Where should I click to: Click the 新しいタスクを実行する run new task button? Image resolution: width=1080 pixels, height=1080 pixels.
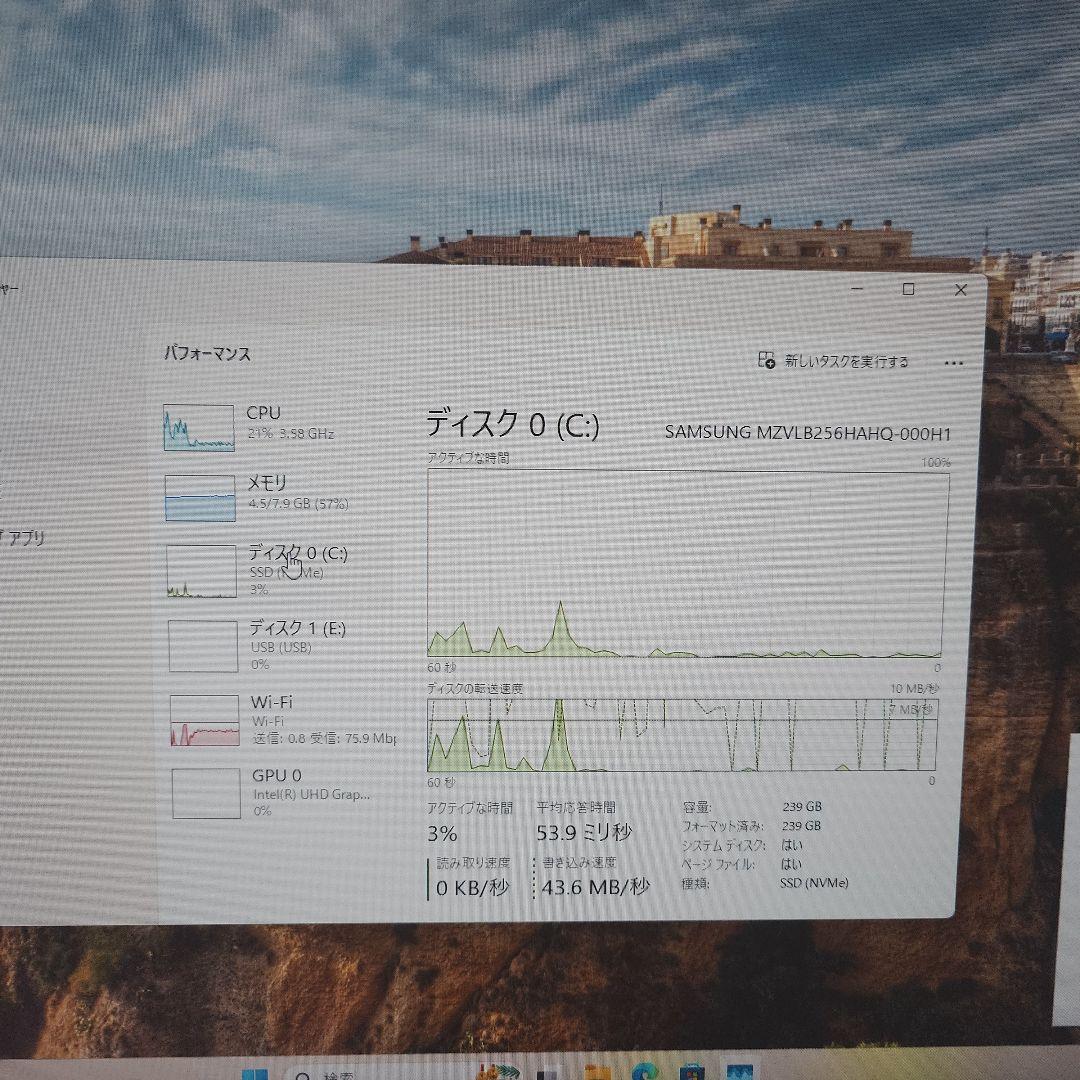(x=845, y=362)
